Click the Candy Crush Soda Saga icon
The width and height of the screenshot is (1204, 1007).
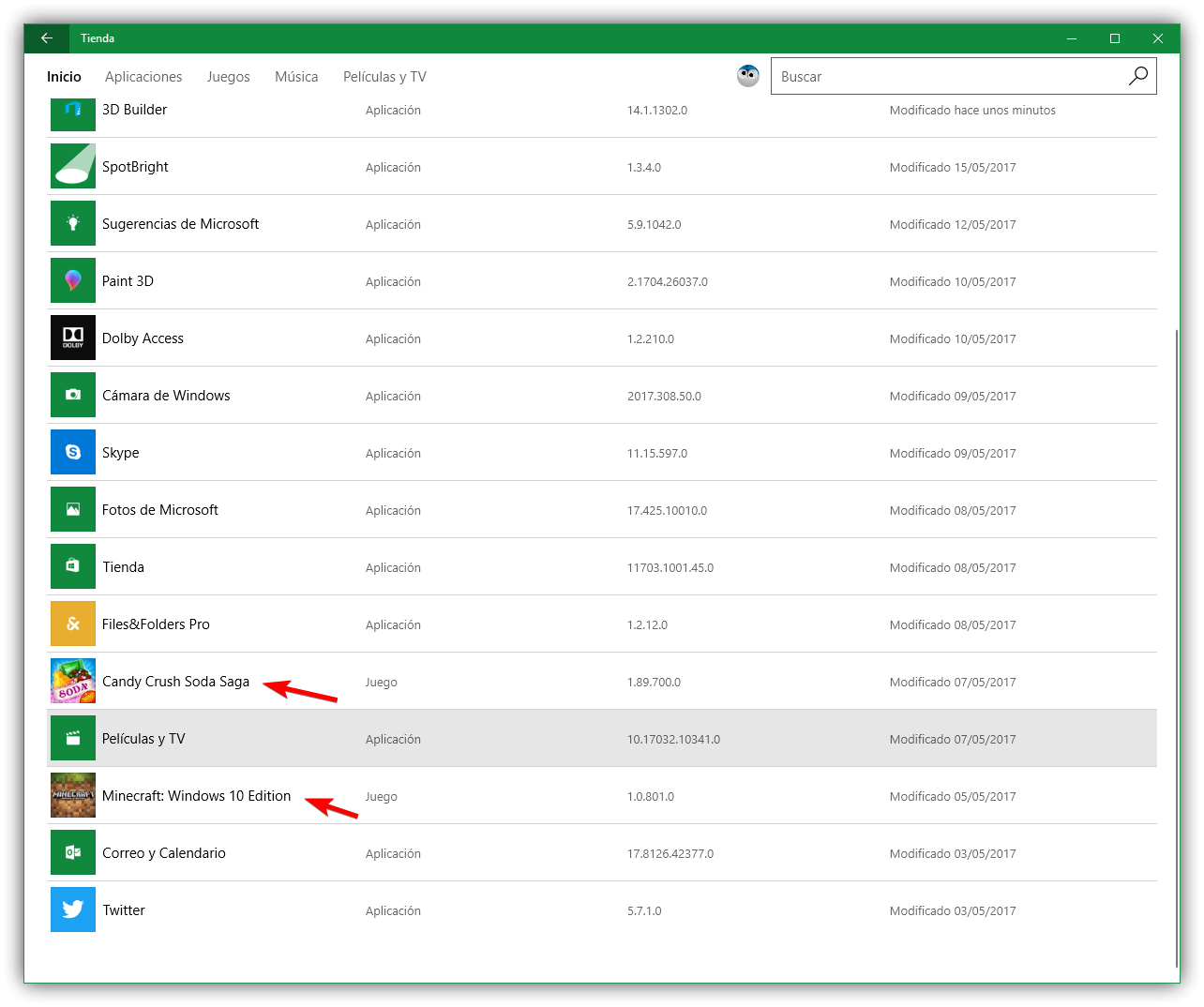click(73, 681)
